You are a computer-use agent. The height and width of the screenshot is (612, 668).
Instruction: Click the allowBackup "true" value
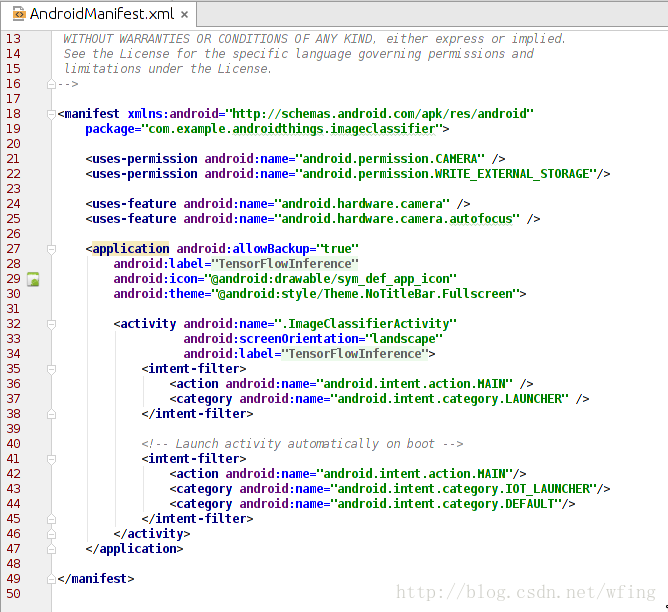338,249
